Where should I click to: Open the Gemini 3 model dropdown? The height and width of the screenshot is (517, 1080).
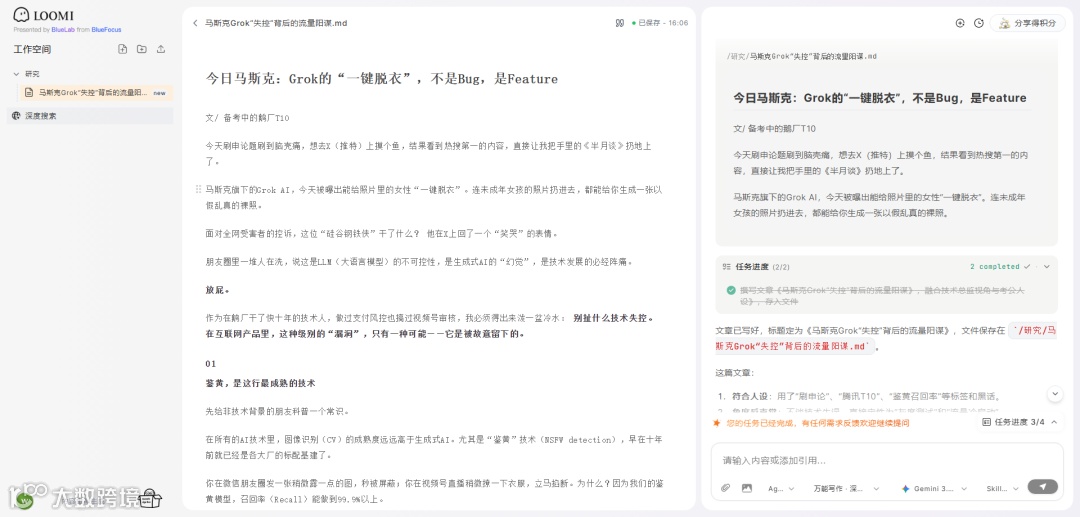935,488
